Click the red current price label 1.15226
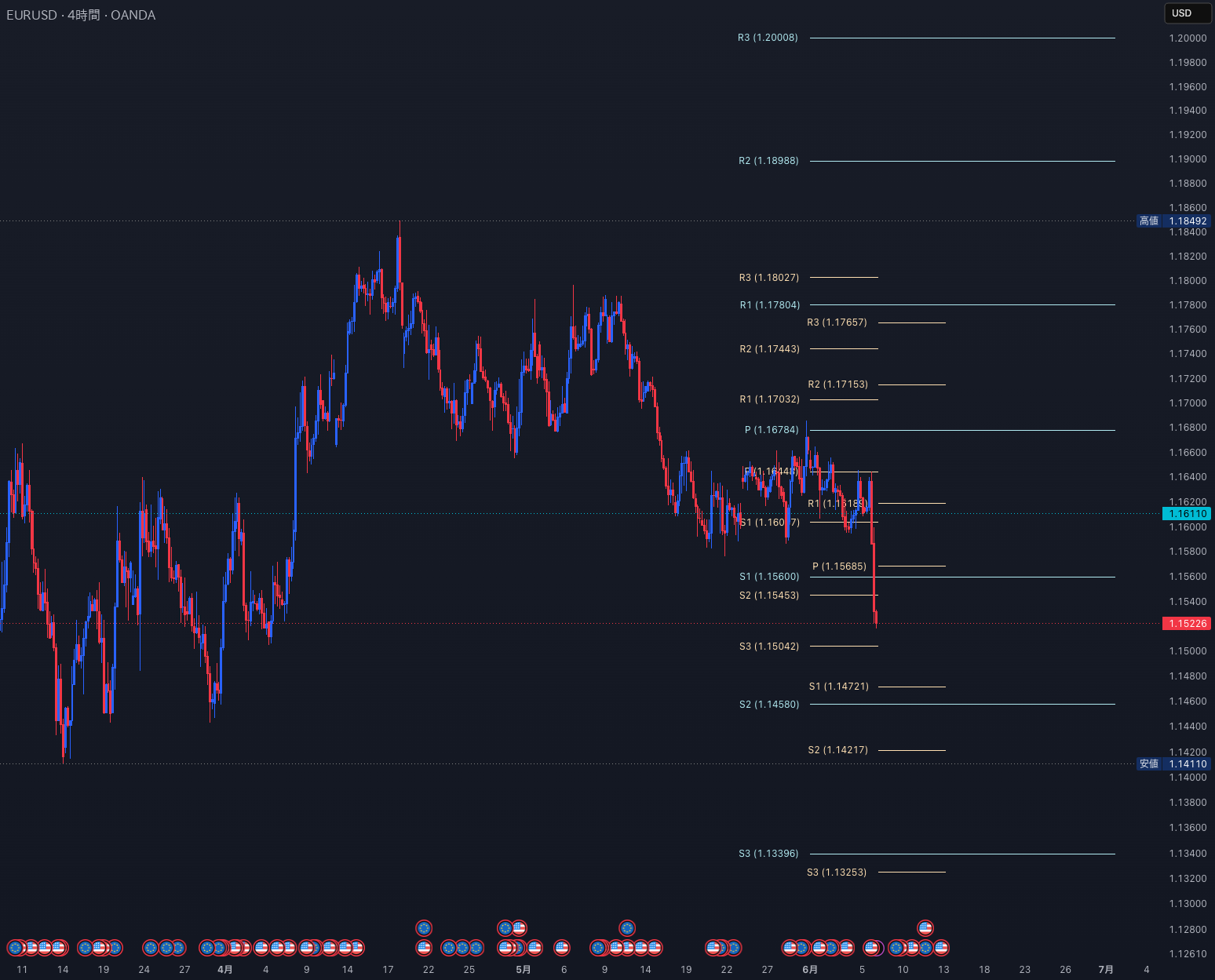Viewport: 1215px width, 980px height. [x=1187, y=624]
